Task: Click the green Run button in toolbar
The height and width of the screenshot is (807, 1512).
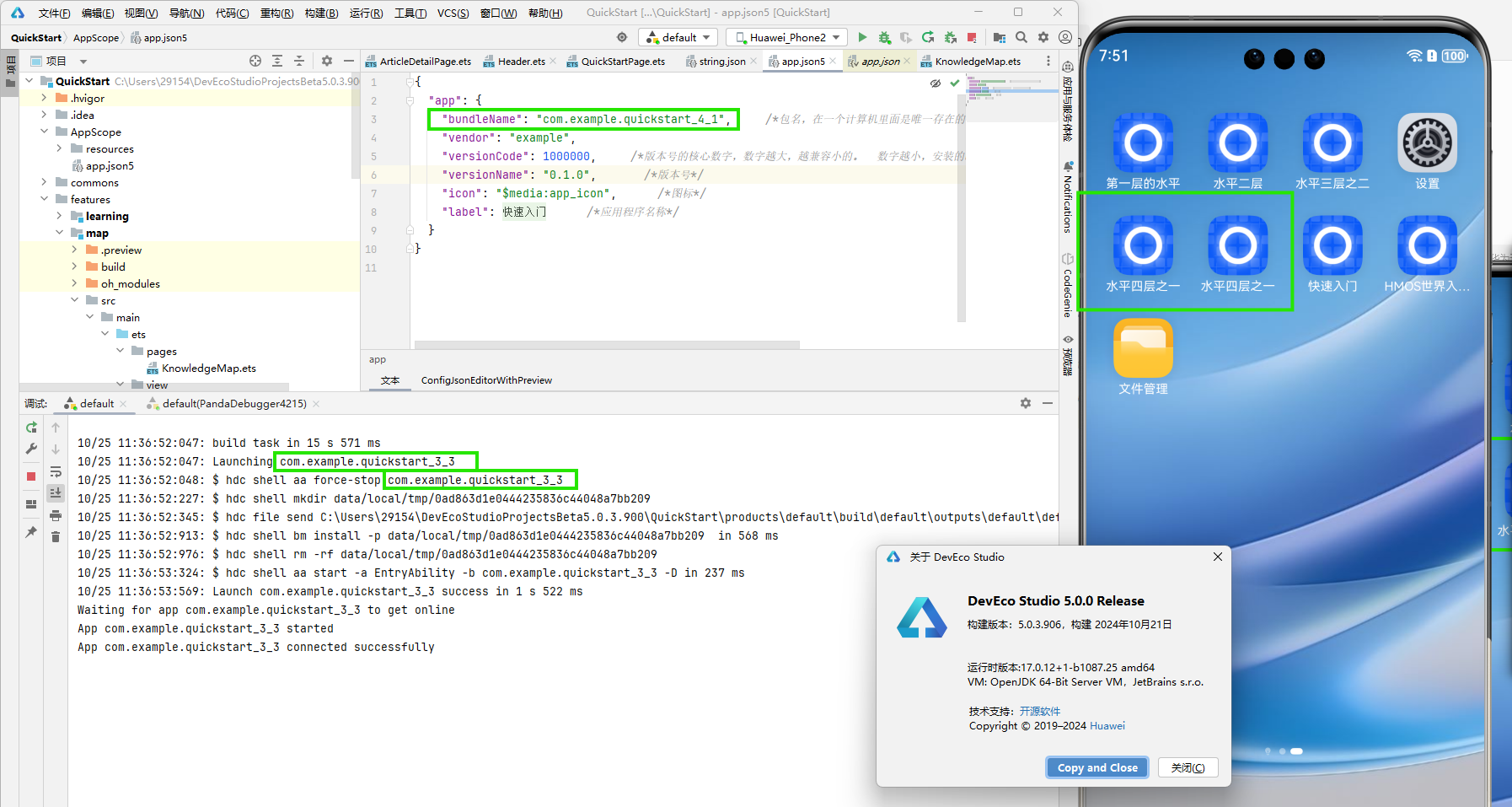Action: tap(862, 37)
